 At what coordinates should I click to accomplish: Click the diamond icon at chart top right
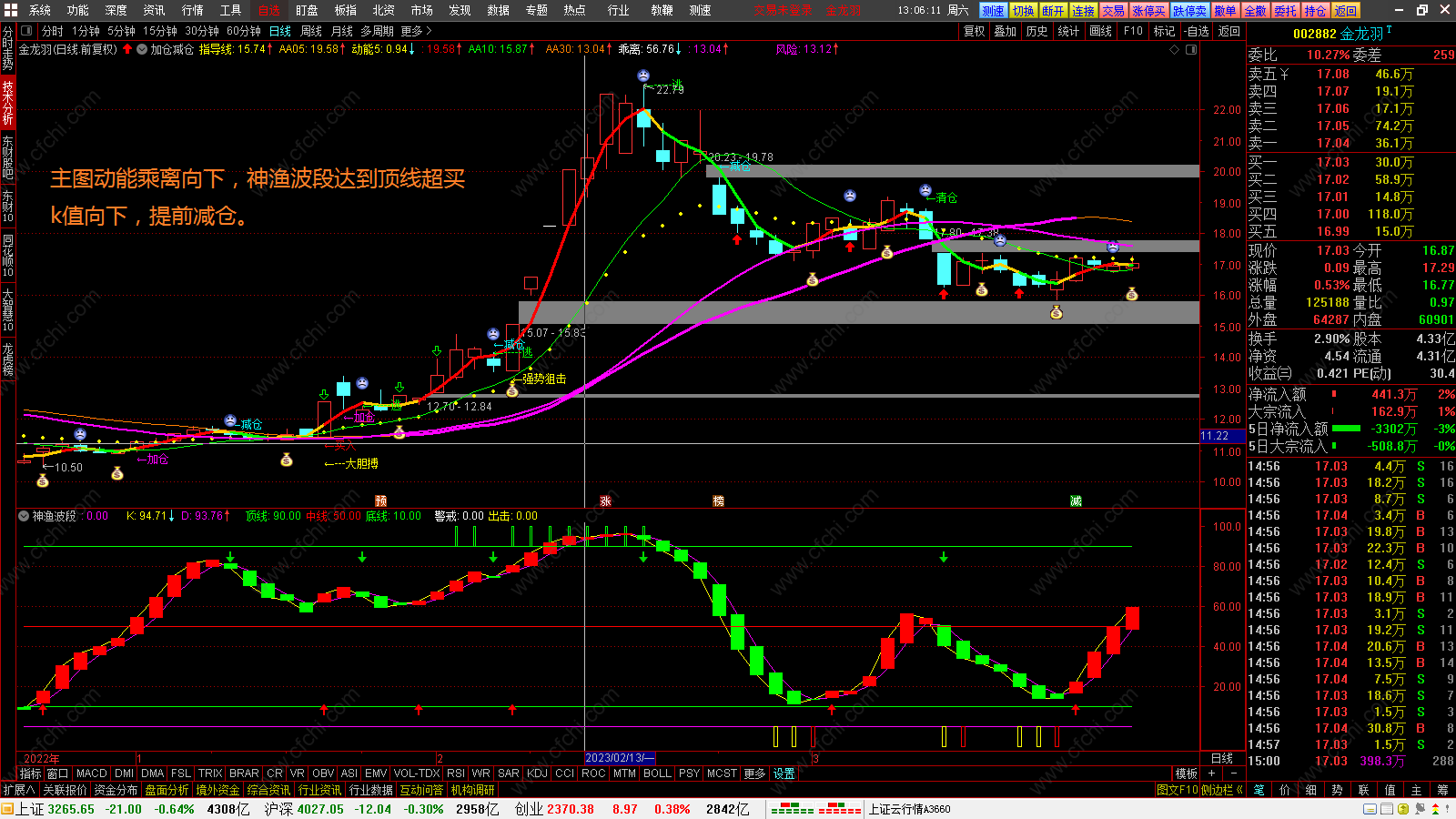click(x=1174, y=49)
